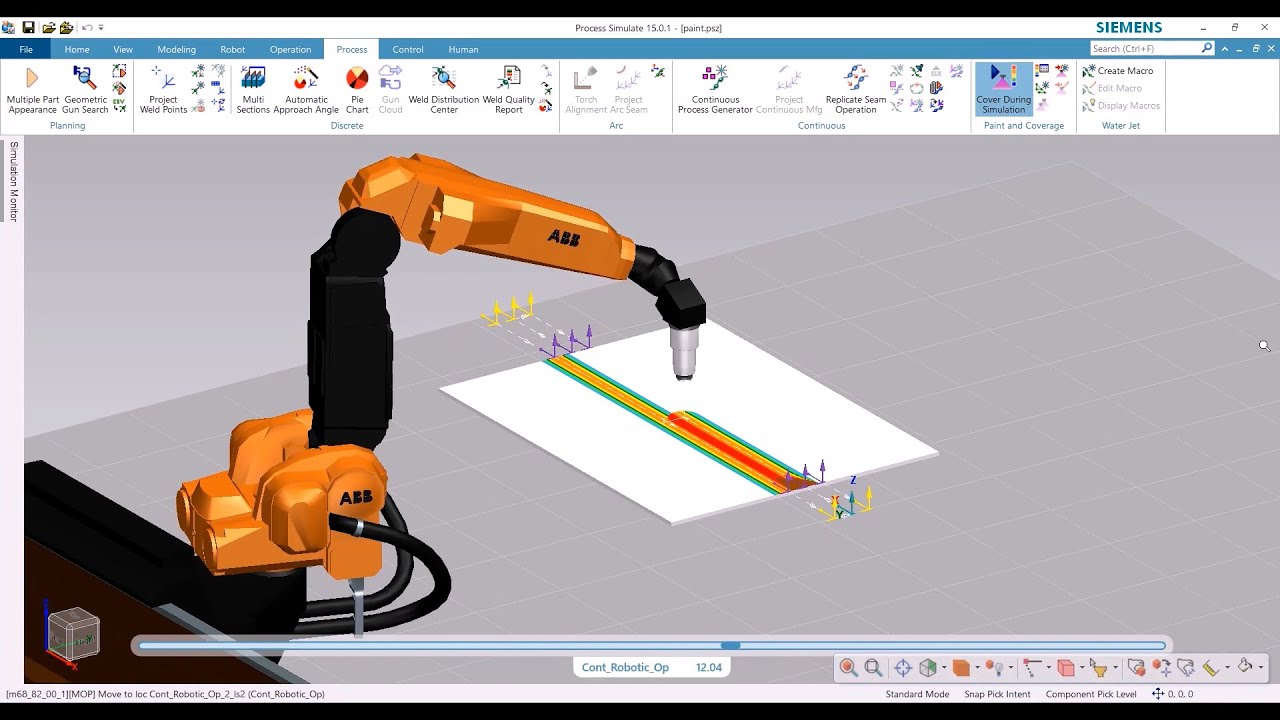The height and width of the screenshot is (720, 1280).
Task: Open quick access toolbar customize dropdown
Action: pos(101,27)
